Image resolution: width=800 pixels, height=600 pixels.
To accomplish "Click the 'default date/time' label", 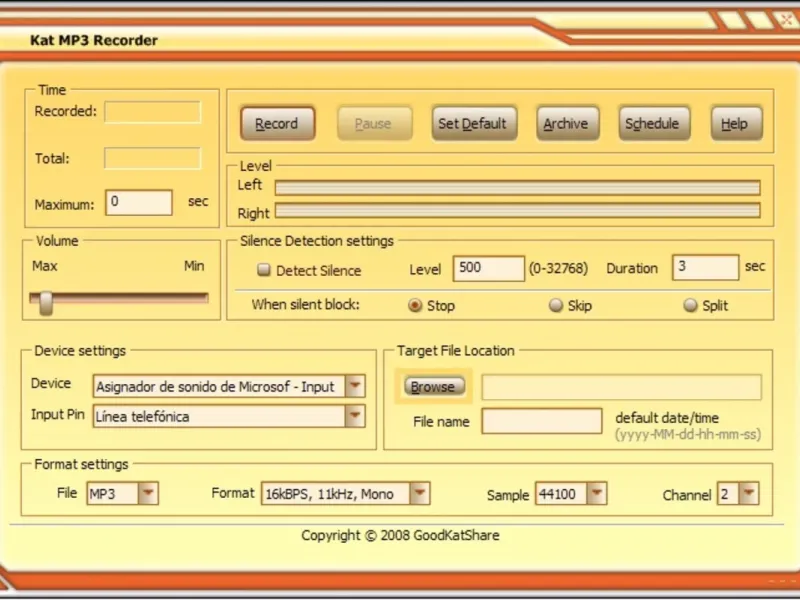I will tap(667, 418).
